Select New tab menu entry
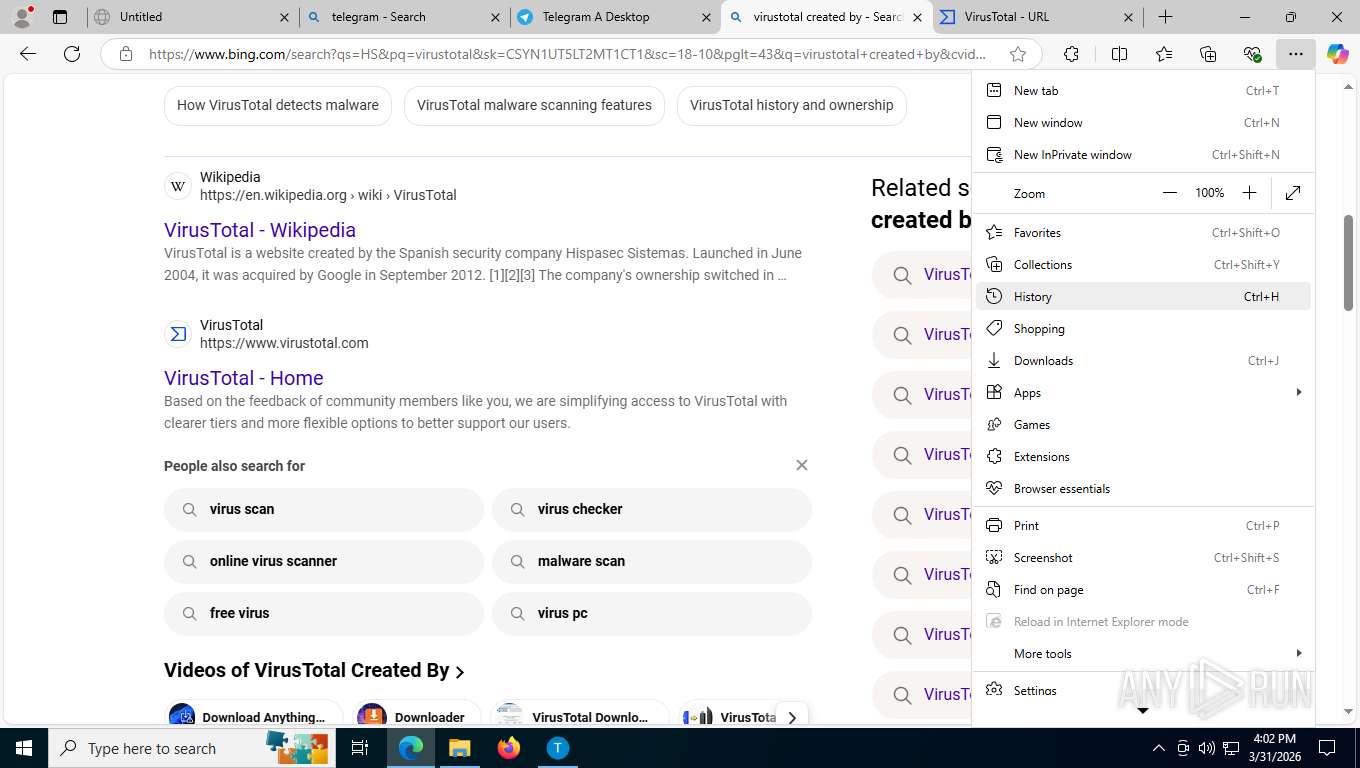 [1143, 91]
